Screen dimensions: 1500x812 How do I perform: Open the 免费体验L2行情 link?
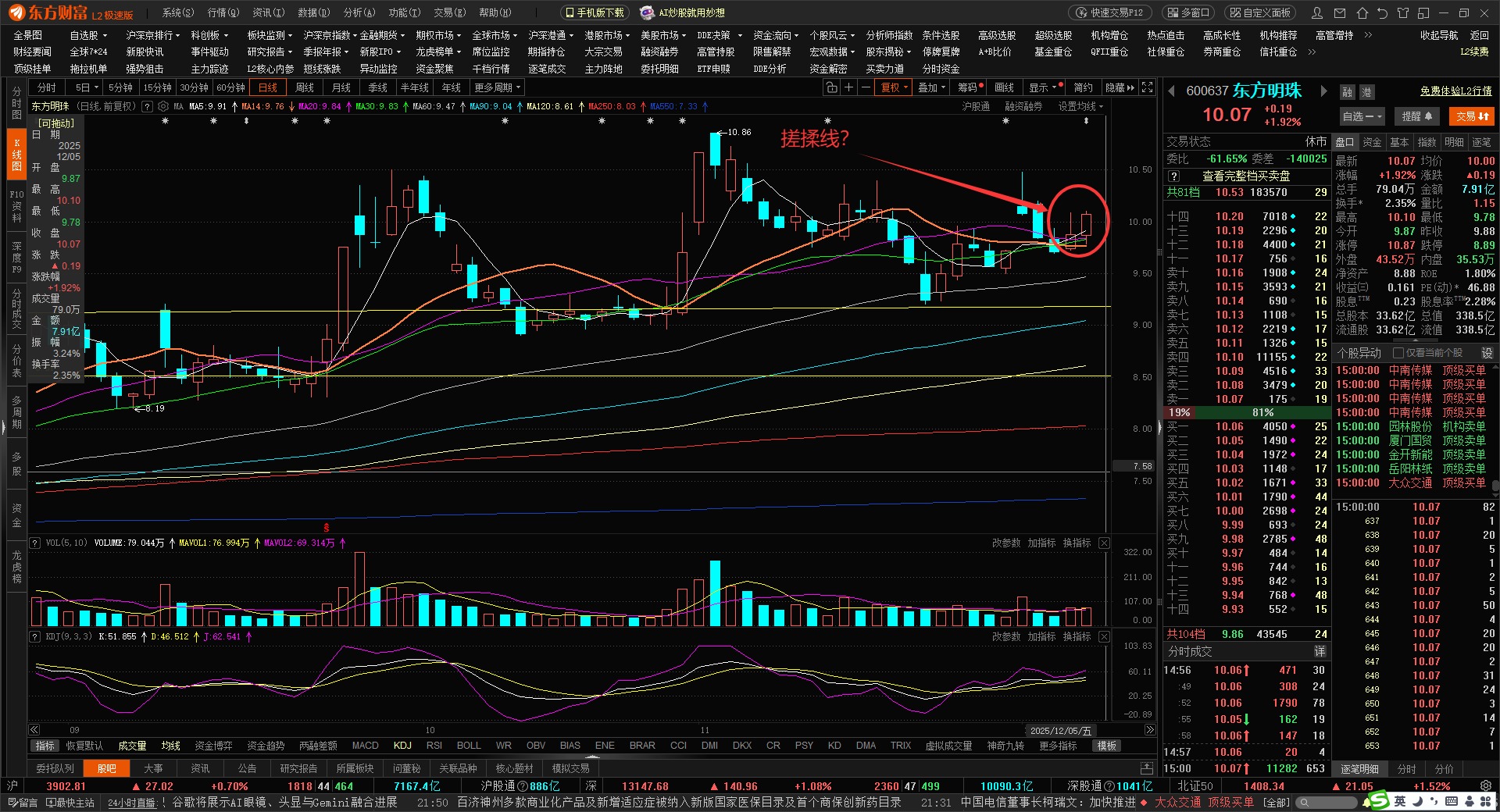tap(1455, 91)
